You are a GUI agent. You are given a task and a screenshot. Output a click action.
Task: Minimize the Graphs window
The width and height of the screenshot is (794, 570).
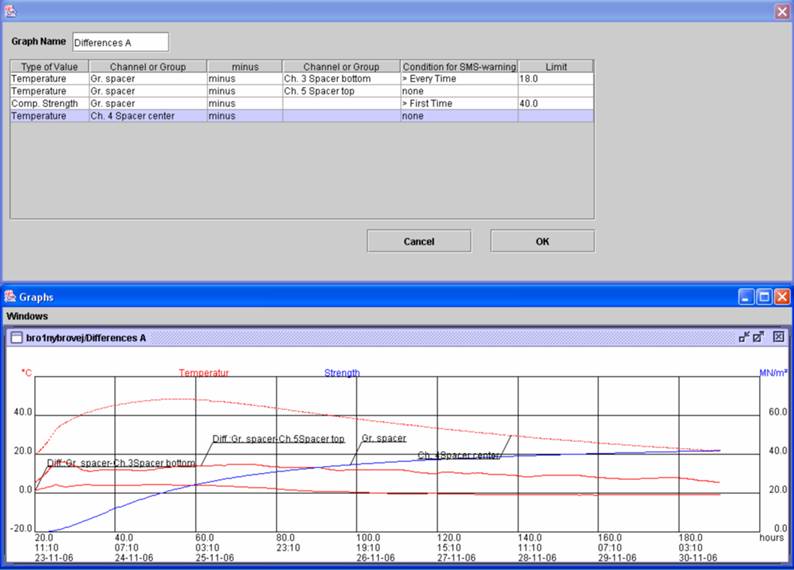[746, 297]
